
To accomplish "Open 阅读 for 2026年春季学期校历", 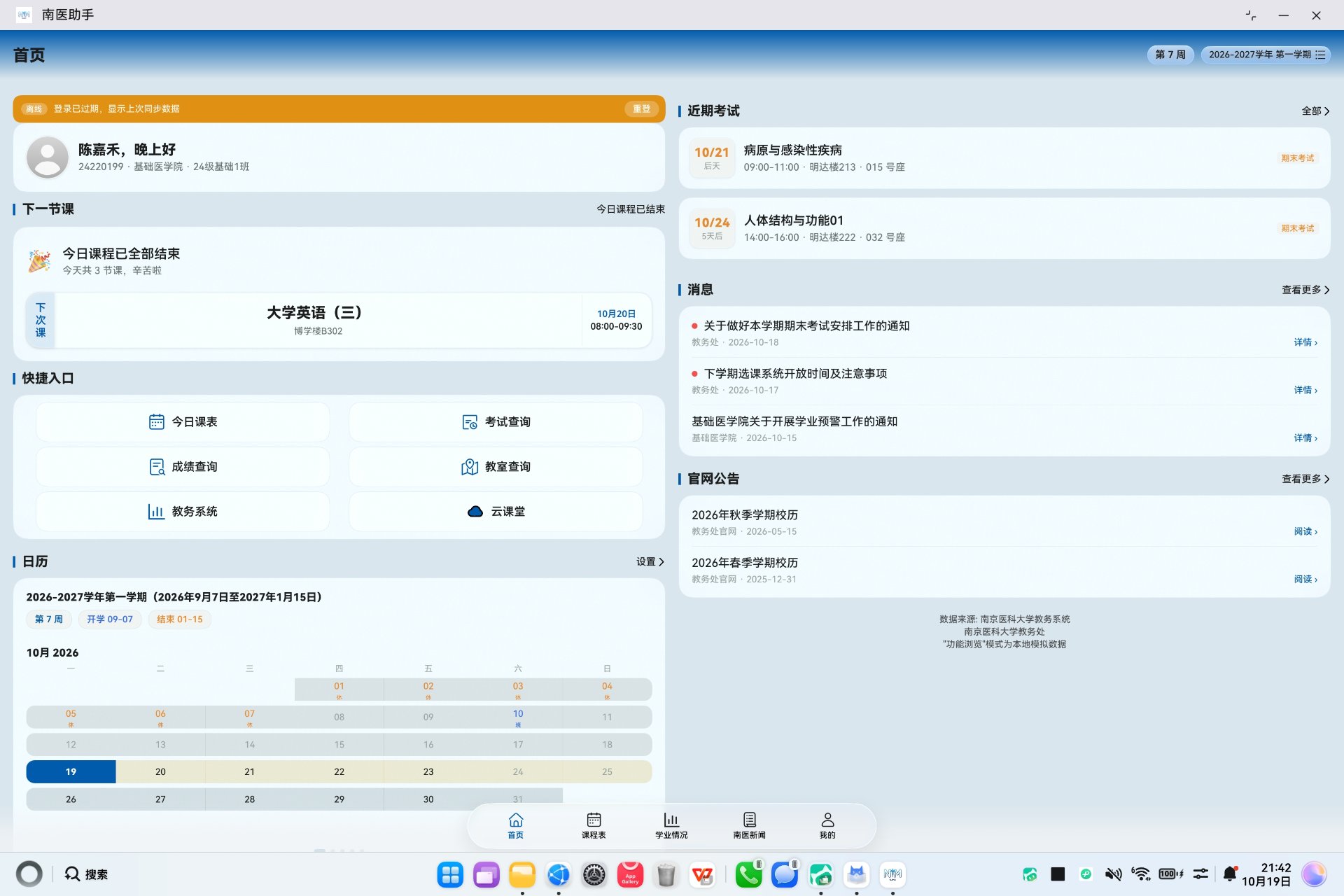I will [1305, 580].
